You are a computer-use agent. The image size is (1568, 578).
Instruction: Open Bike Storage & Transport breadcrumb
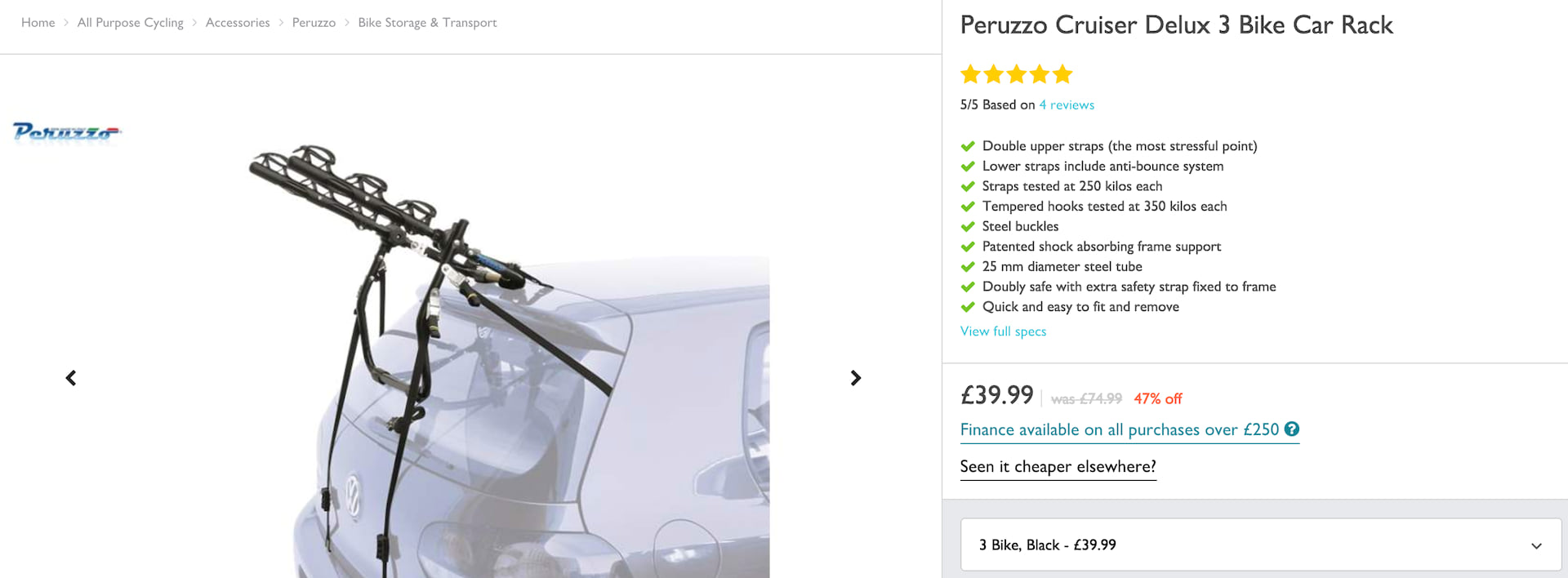(x=427, y=23)
